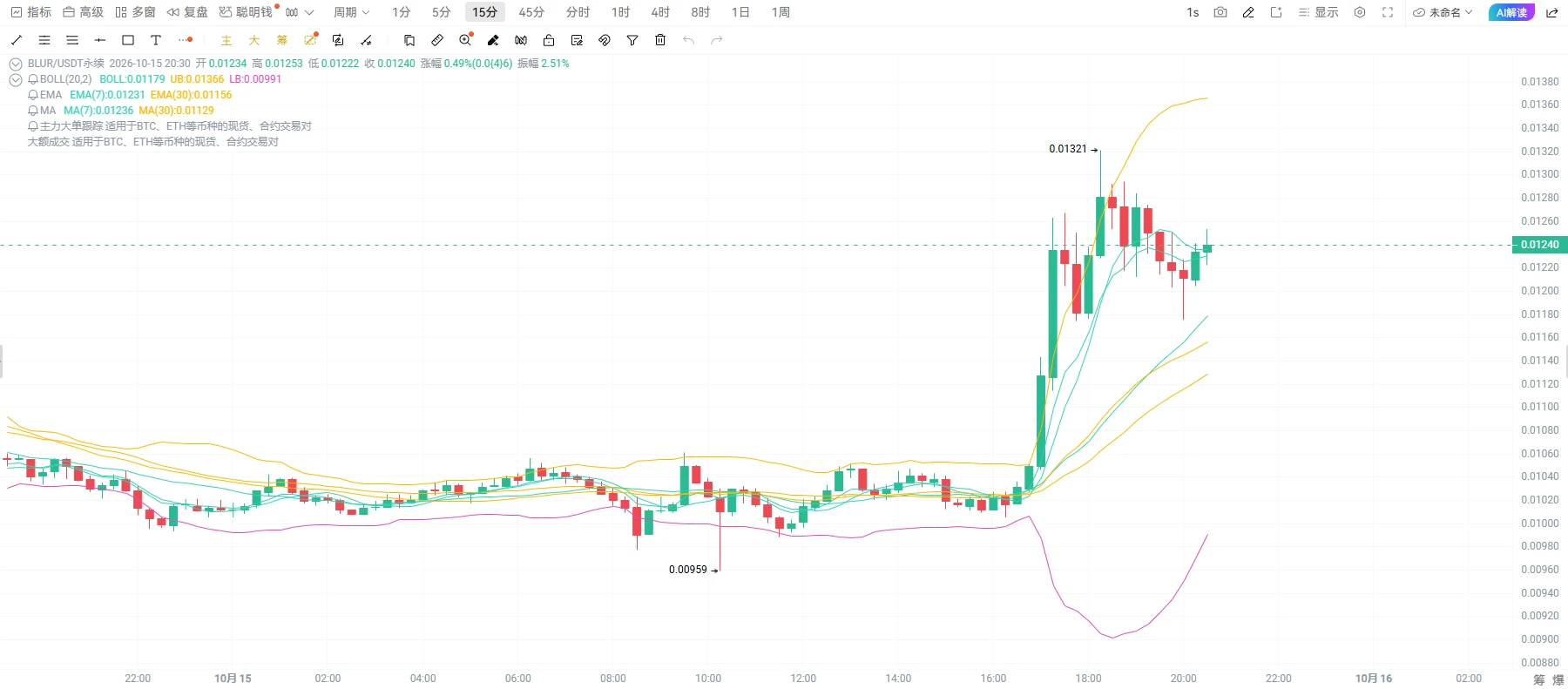Toggle the BOLL indicator alert bell
The width and height of the screenshot is (1568, 689).
33,79
